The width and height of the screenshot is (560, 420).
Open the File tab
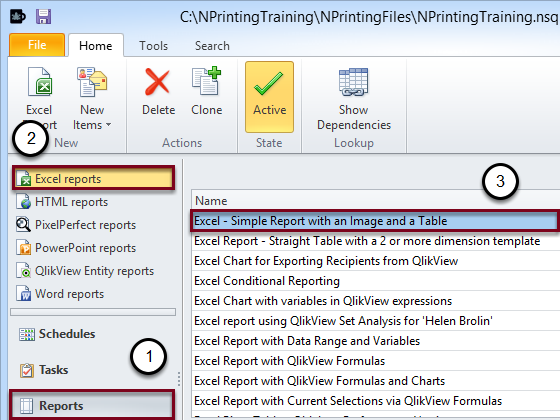click(x=37, y=45)
